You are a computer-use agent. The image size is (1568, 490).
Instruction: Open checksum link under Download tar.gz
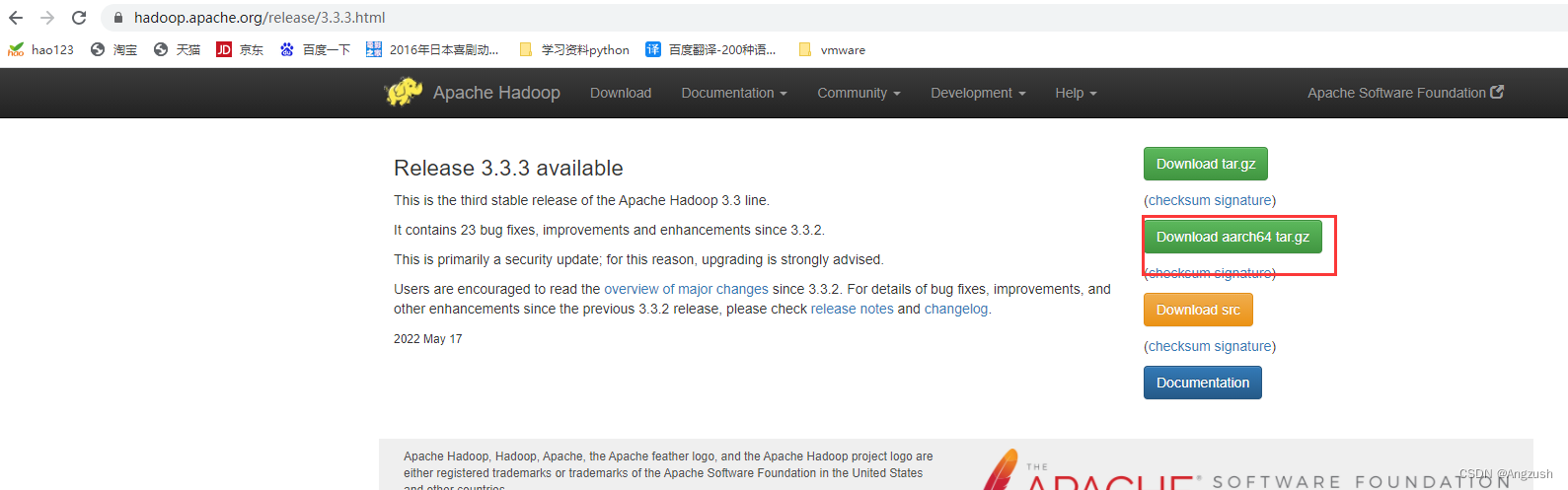1179,200
